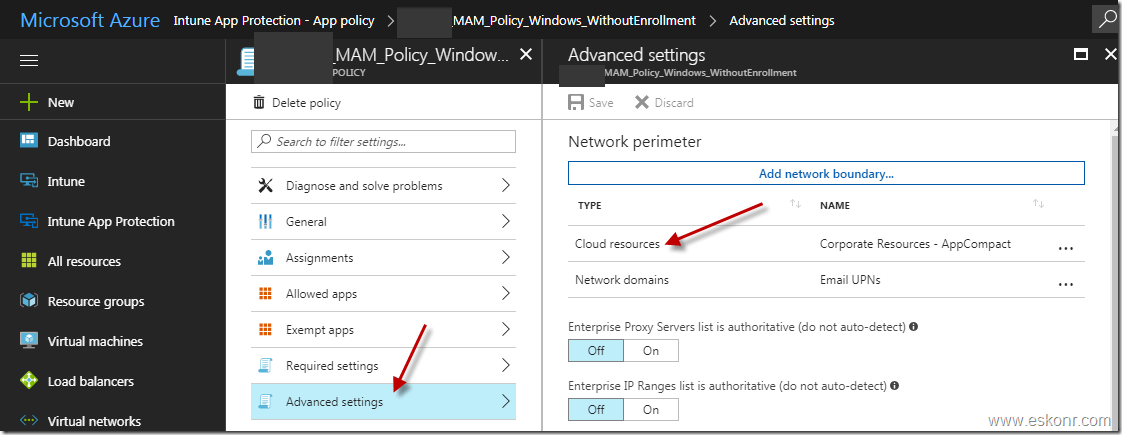Set Enterprise Proxy Servers authoritative to Off

click(596, 351)
